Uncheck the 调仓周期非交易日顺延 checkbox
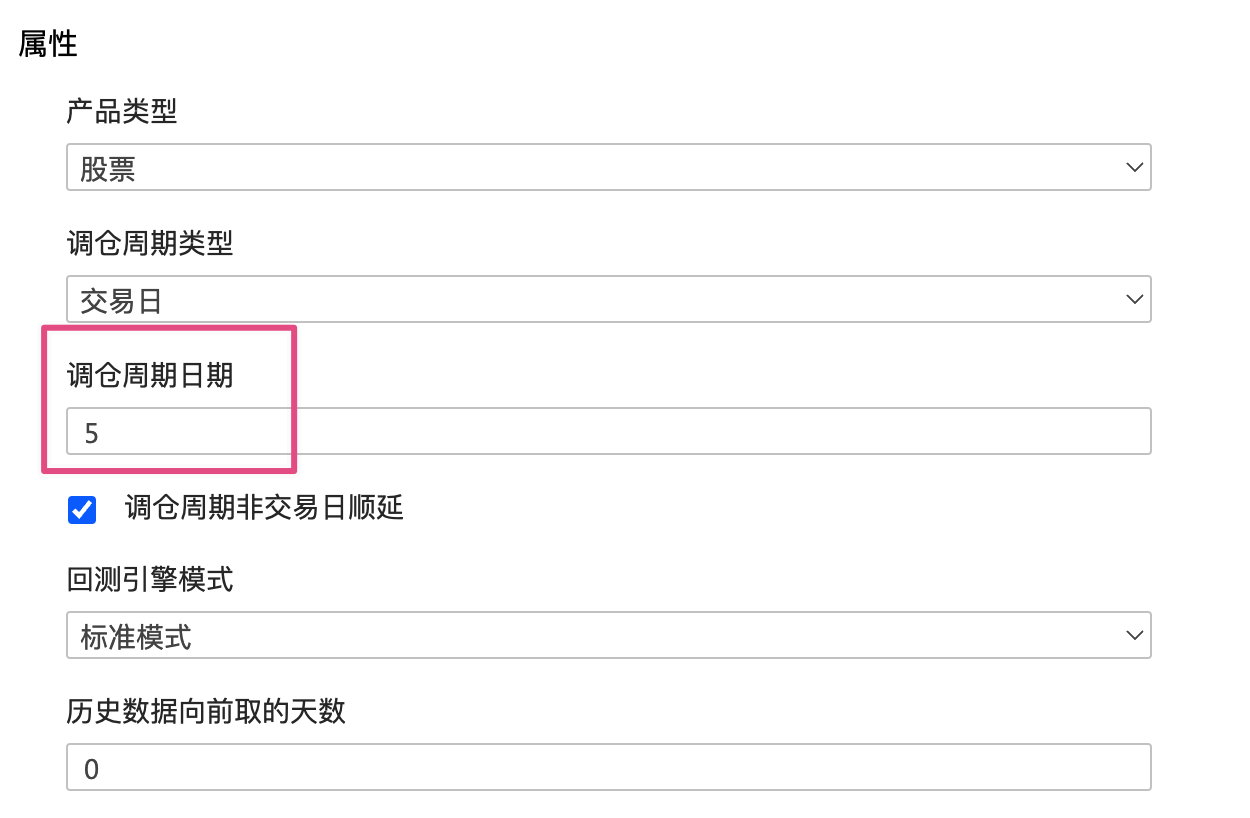The image size is (1250, 818). (x=82, y=510)
